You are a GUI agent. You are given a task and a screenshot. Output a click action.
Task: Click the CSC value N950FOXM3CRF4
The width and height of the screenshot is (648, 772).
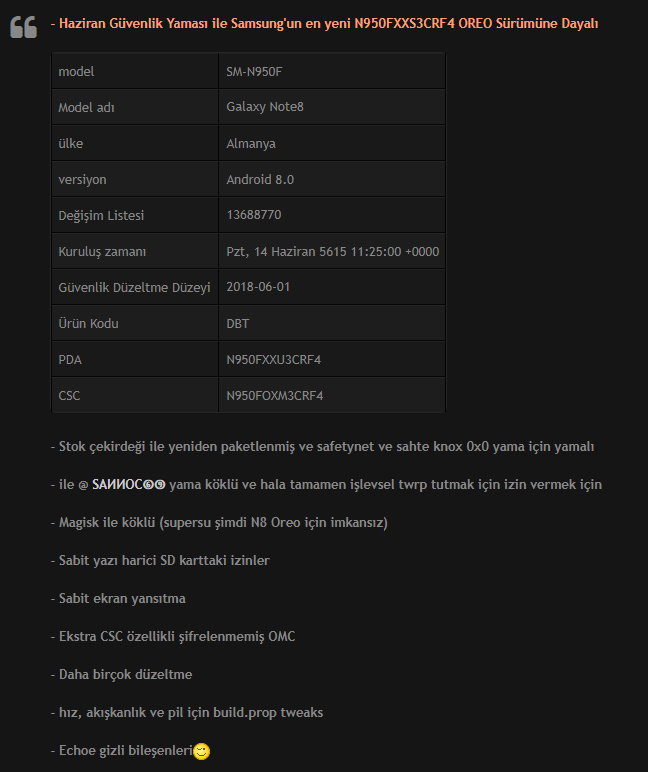point(332,395)
